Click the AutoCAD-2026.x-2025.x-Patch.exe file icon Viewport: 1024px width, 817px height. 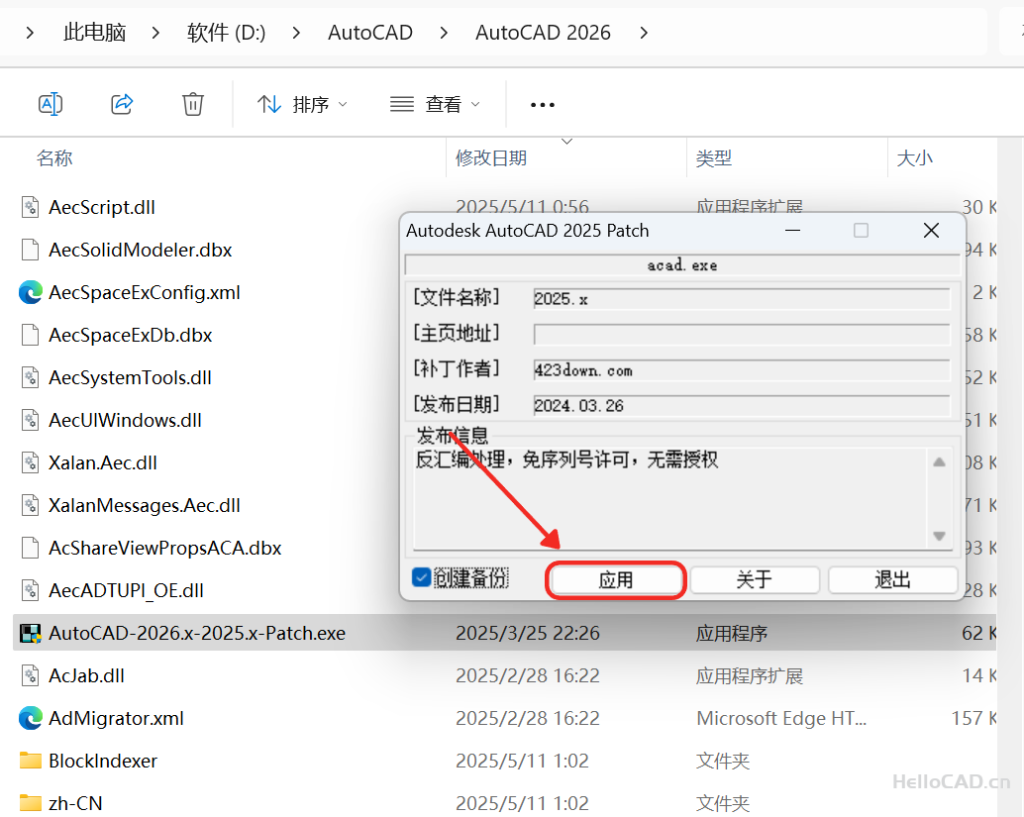click(31, 633)
